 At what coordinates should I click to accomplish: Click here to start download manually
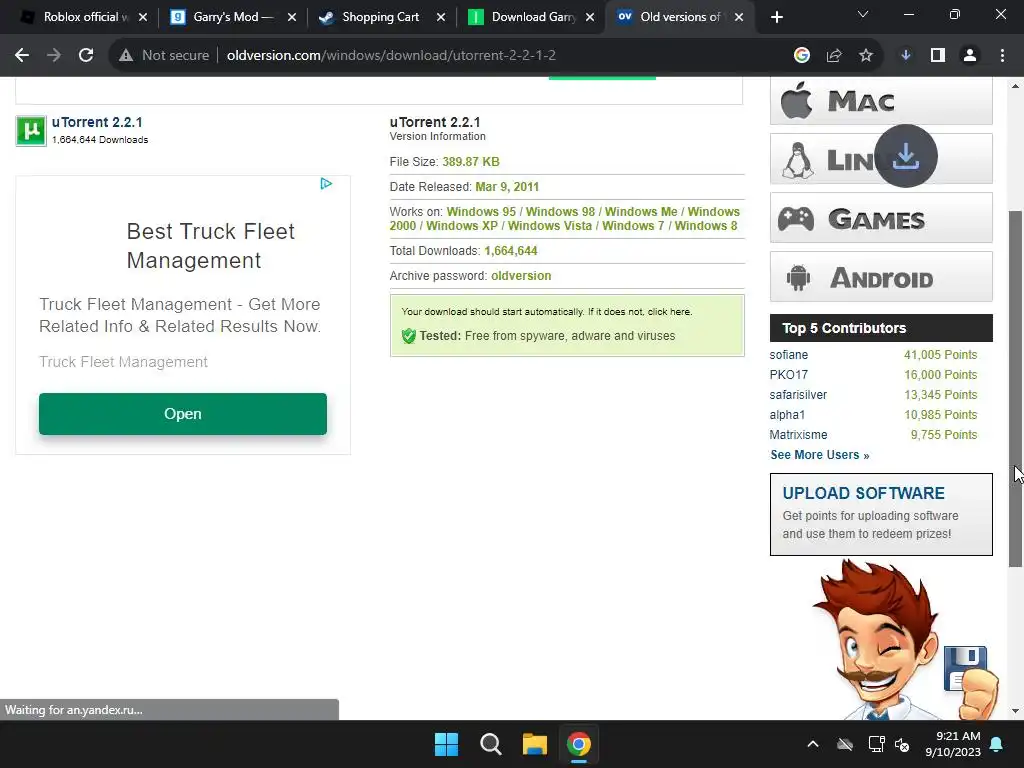[x=669, y=312]
